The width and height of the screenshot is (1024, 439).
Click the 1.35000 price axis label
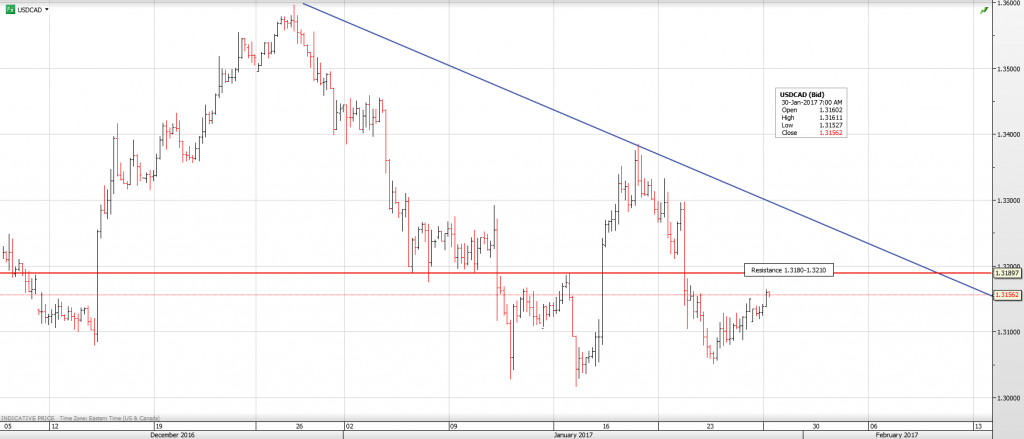pos(1007,68)
